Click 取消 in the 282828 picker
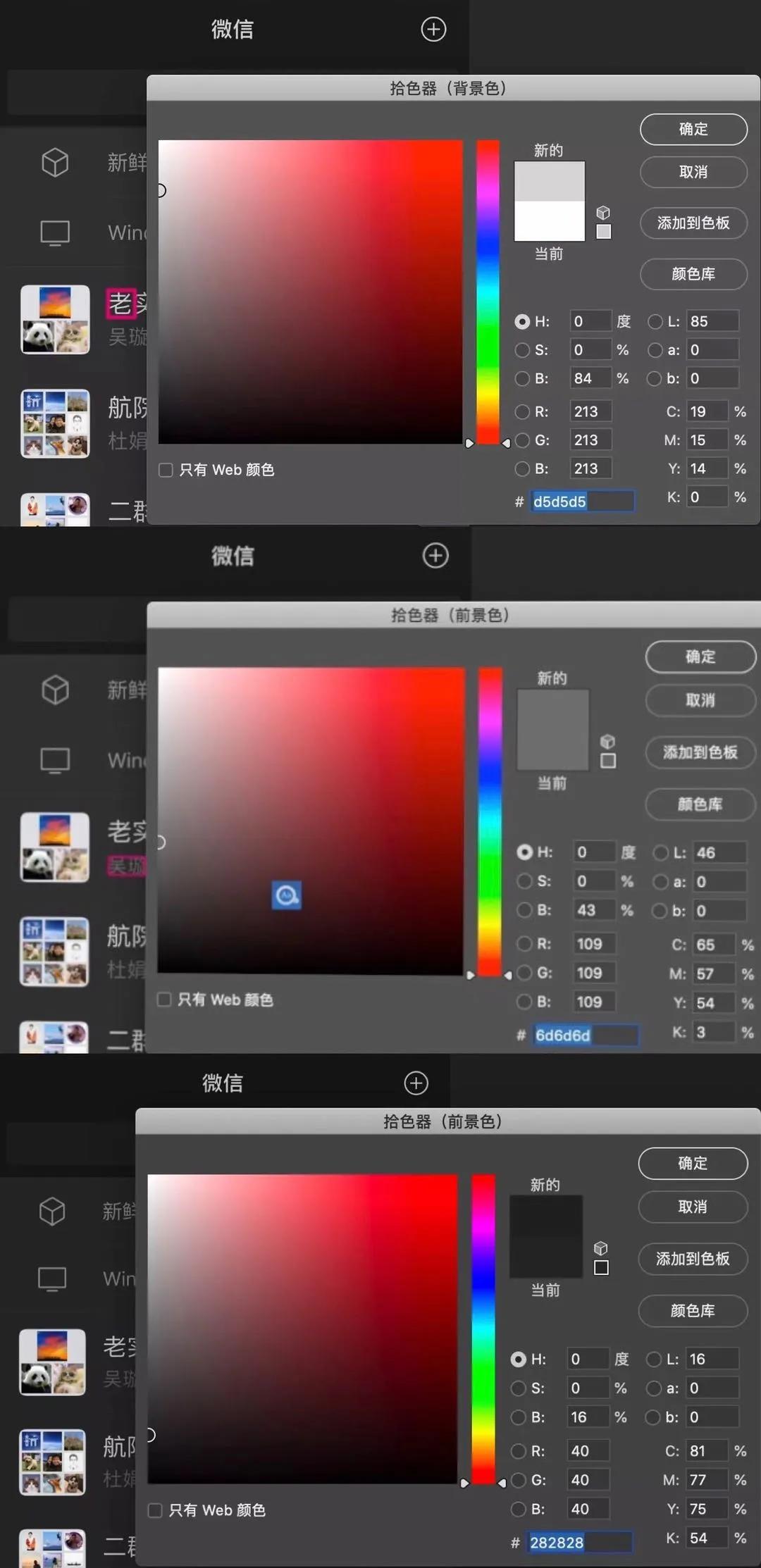 [693, 1207]
